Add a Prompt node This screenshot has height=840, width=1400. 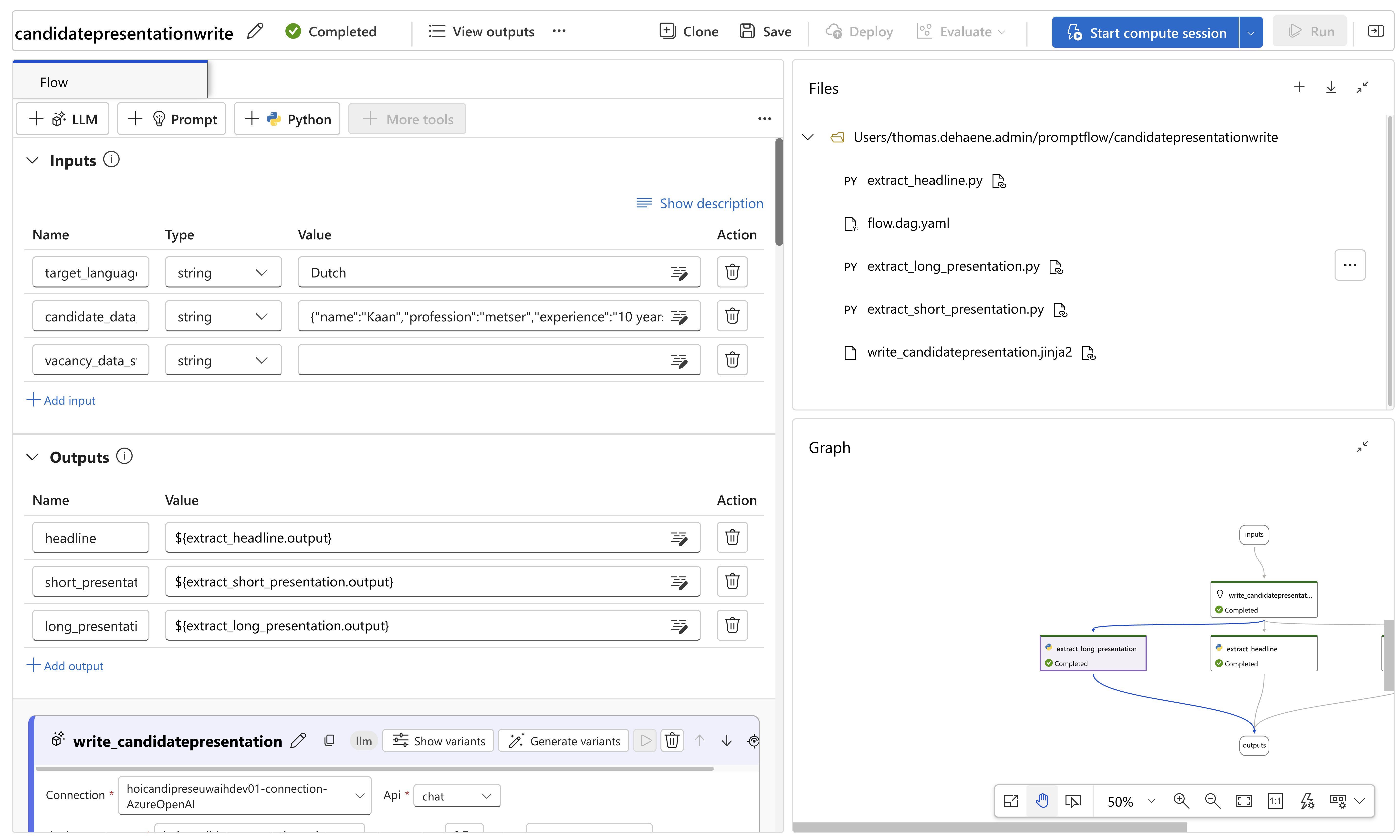pos(172,119)
